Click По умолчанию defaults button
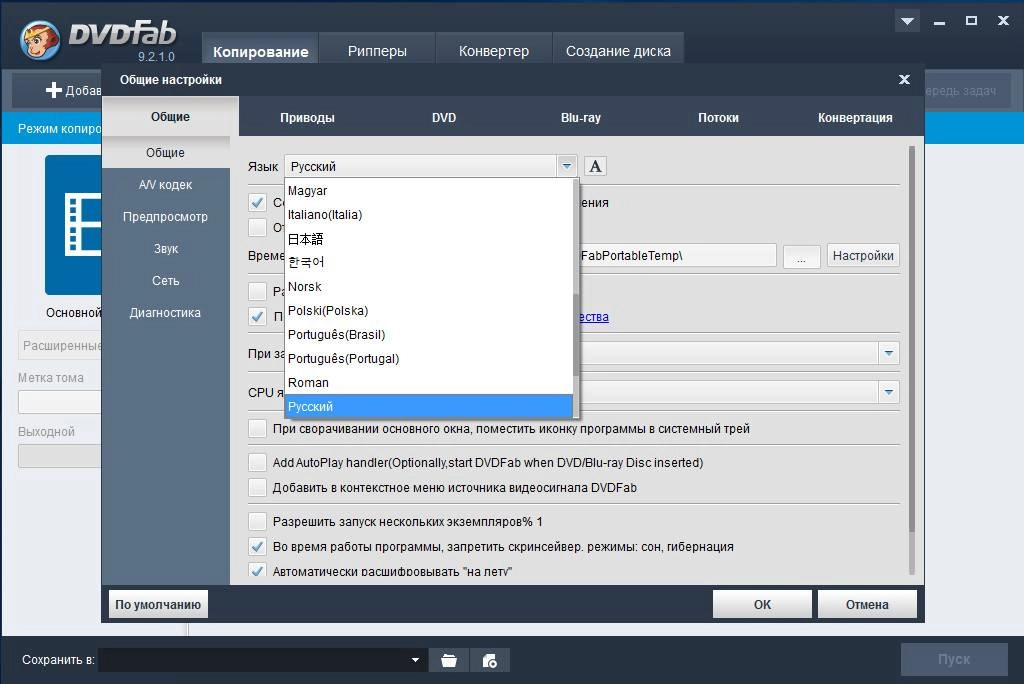Viewport: 1024px width, 684px height. 158,604
